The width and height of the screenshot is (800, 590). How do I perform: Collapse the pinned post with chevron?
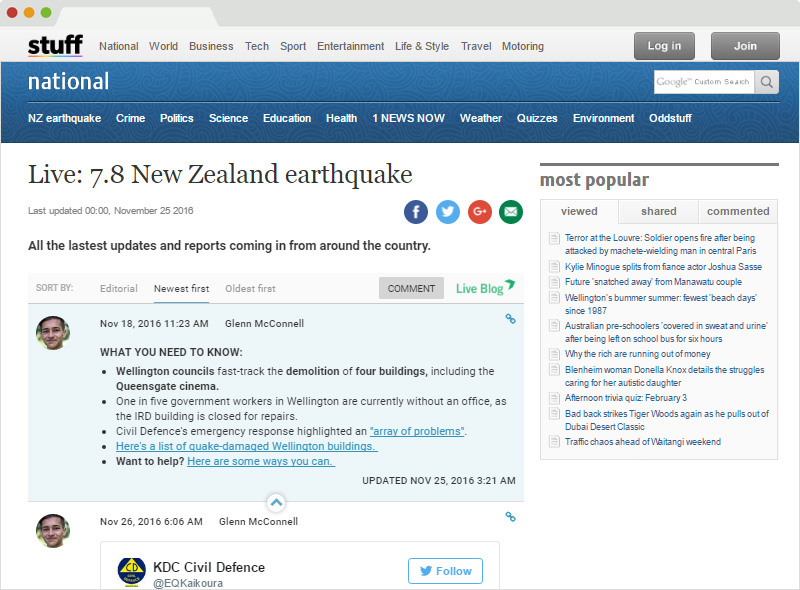click(276, 502)
